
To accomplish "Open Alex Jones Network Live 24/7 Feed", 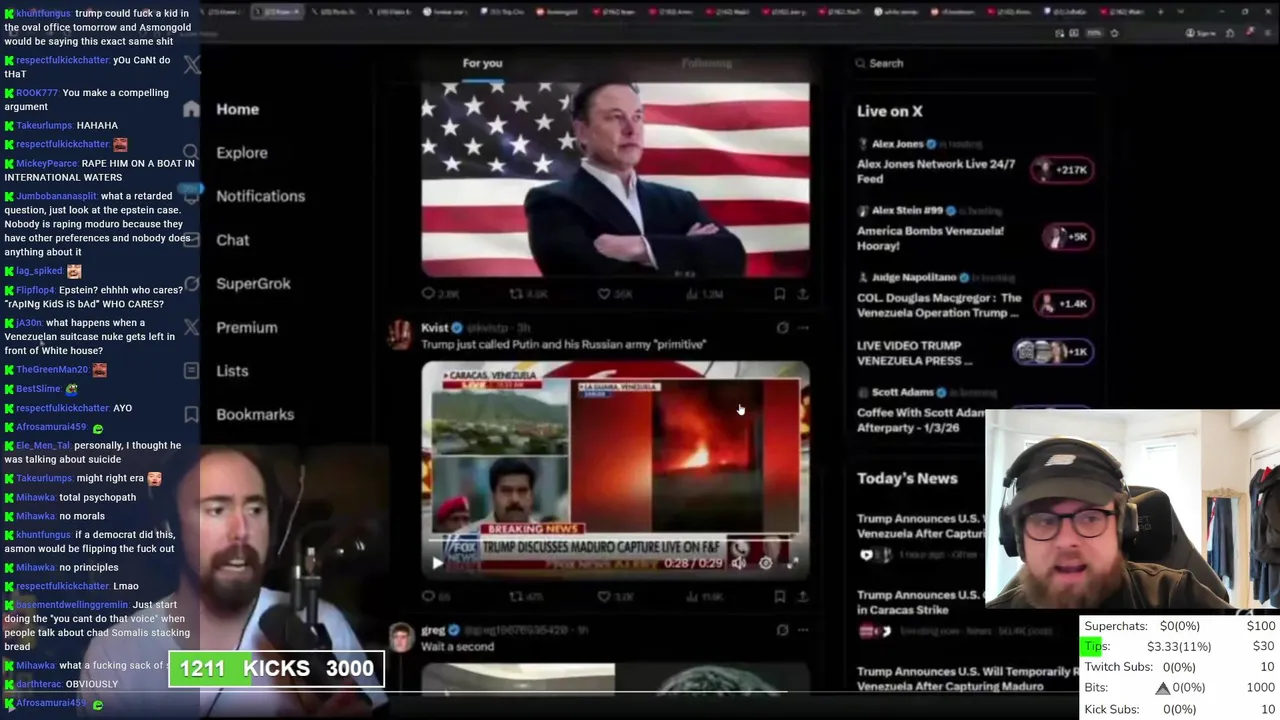I will pyautogui.click(x=936, y=171).
